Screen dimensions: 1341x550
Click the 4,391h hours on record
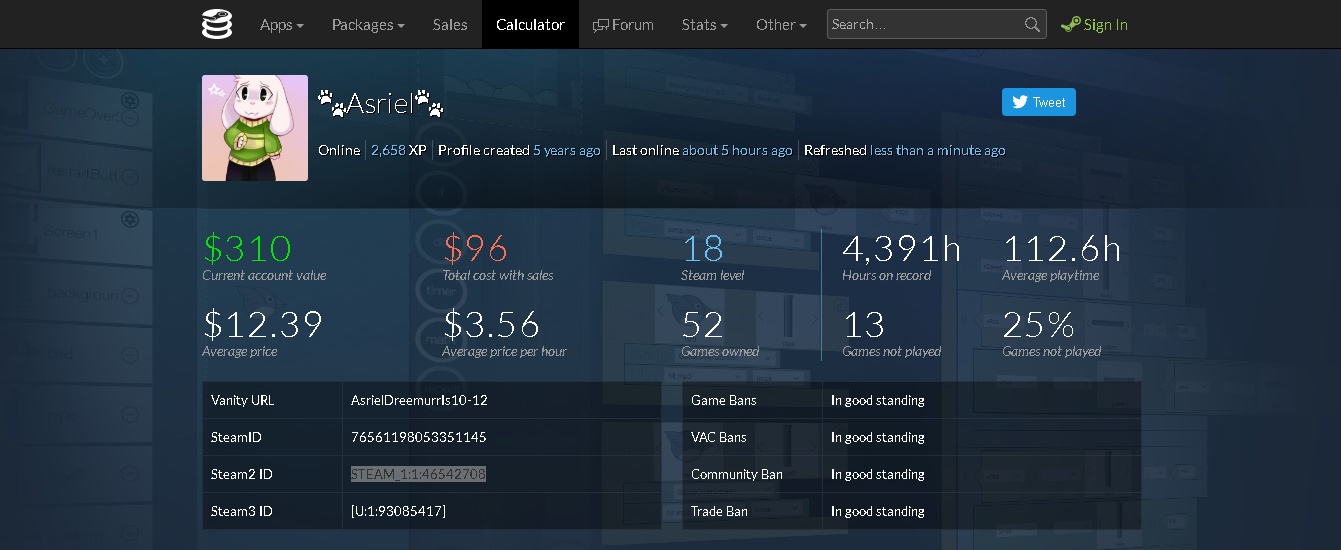coord(901,248)
